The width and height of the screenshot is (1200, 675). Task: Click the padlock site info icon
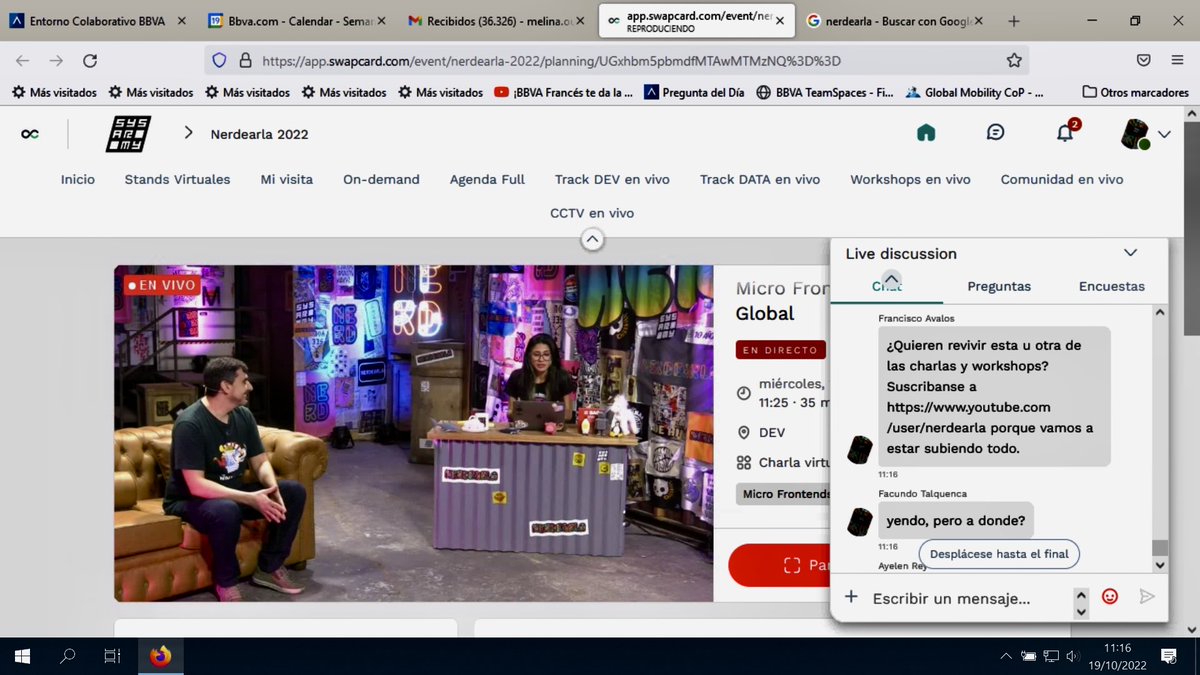pos(244,61)
